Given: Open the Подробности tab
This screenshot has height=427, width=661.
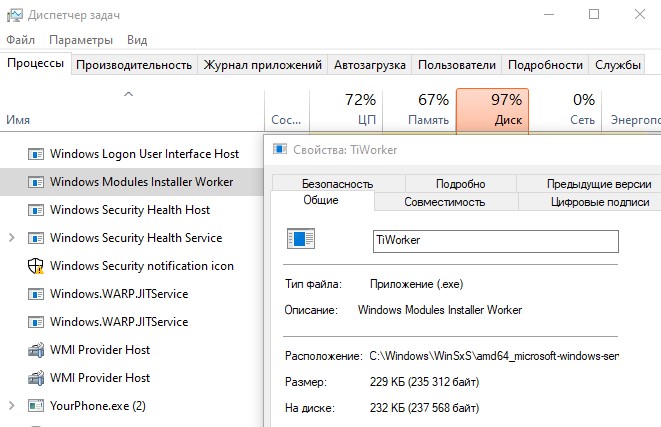Looking at the screenshot, I should point(545,65).
